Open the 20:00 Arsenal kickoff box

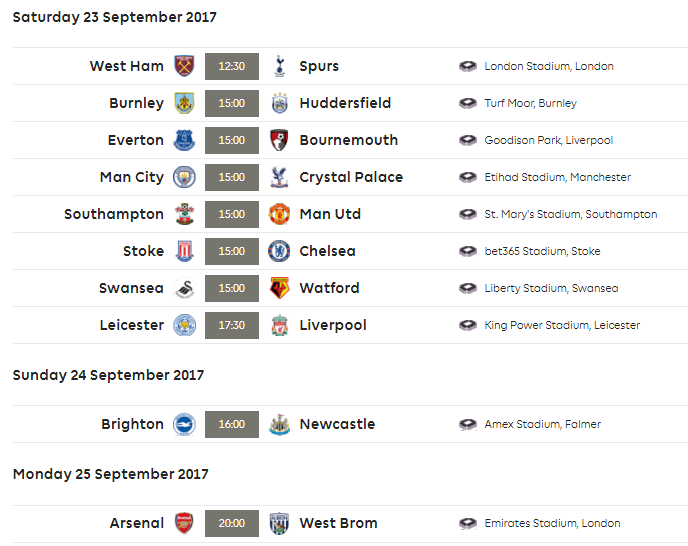point(232,523)
